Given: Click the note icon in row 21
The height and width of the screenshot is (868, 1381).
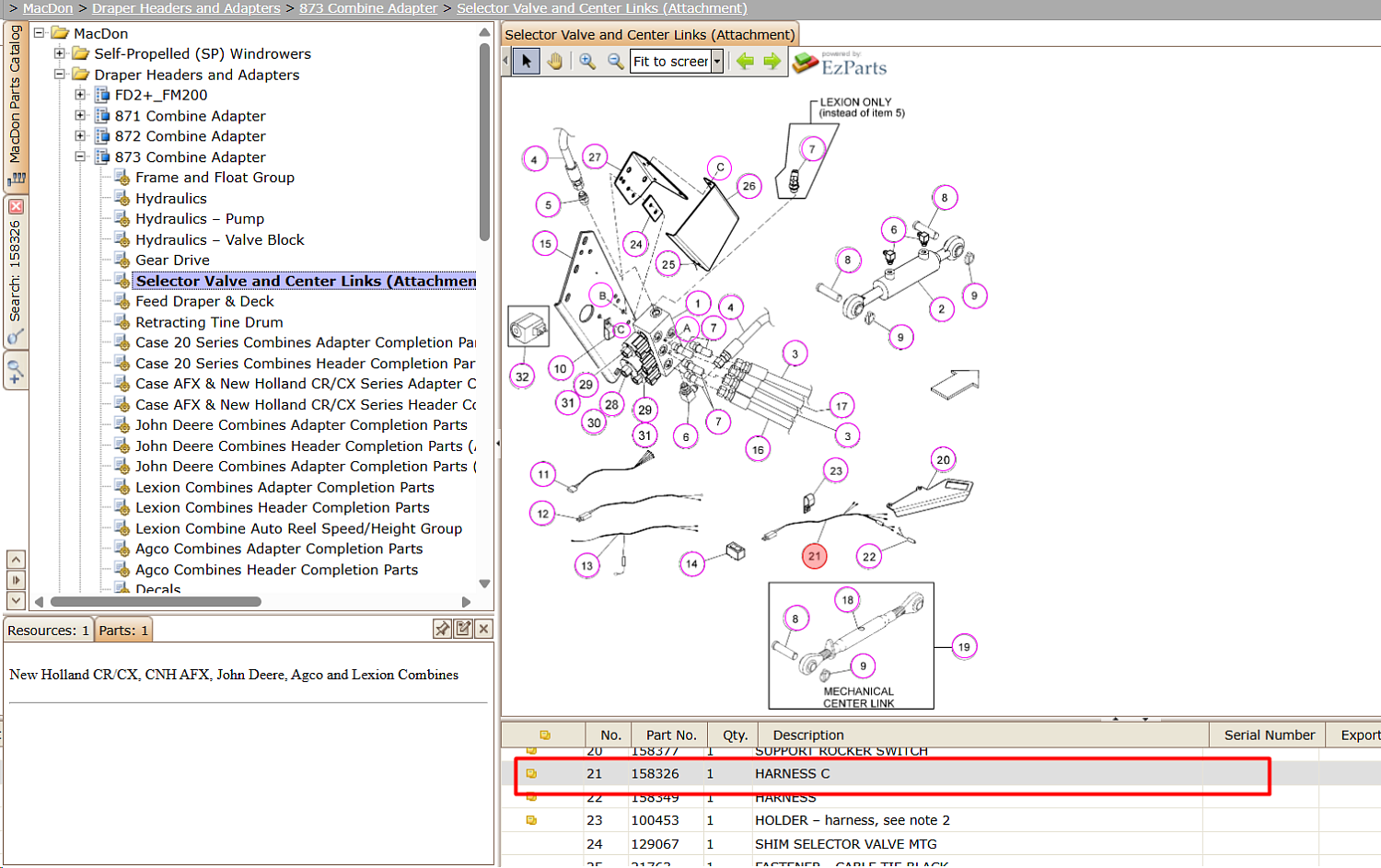Looking at the screenshot, I should (x=531, y=774).
